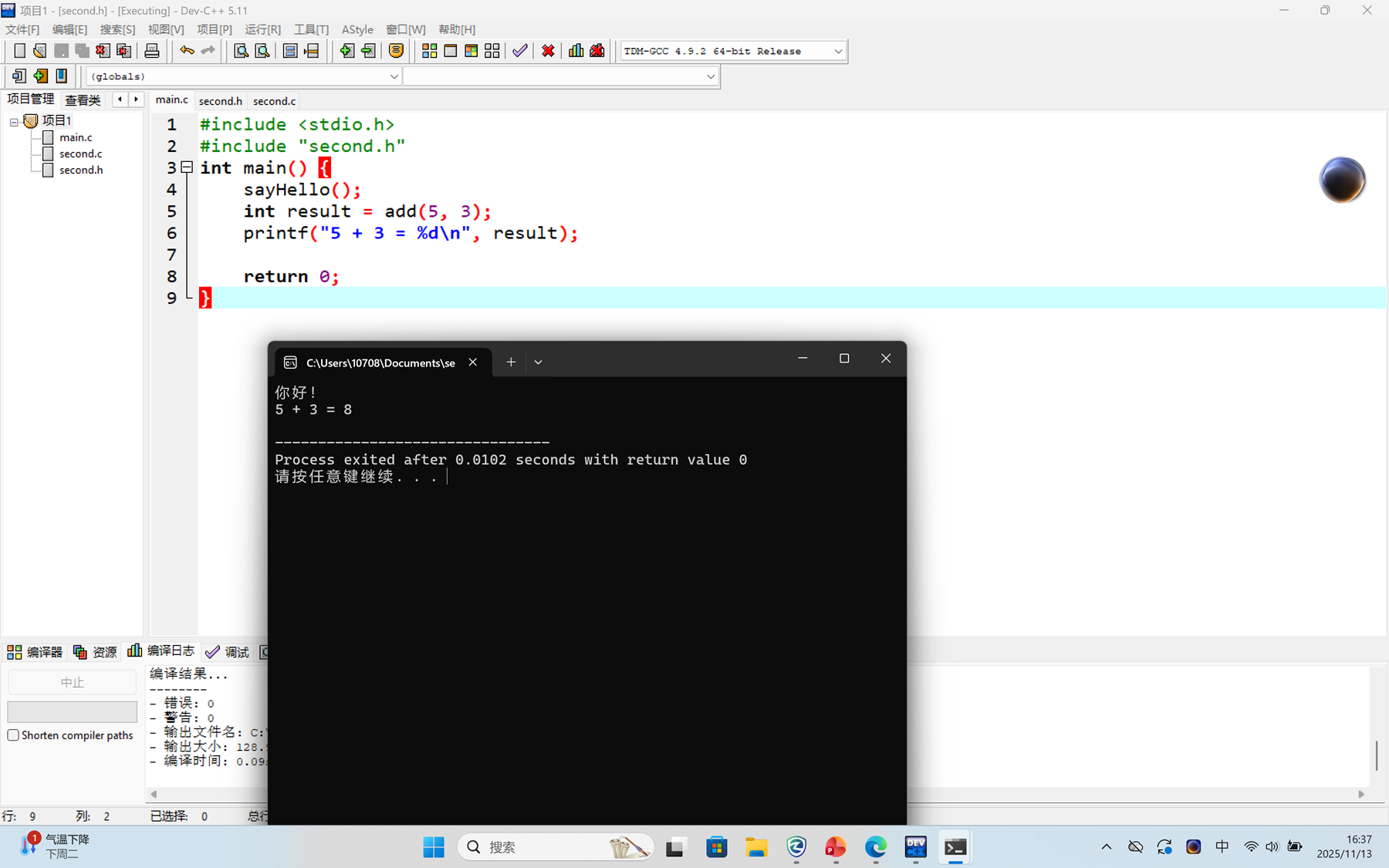Image resolution: width=1389 pixels, height=868 pixels.
Task: Select second.c in the project tree
Action: (80, 154)
